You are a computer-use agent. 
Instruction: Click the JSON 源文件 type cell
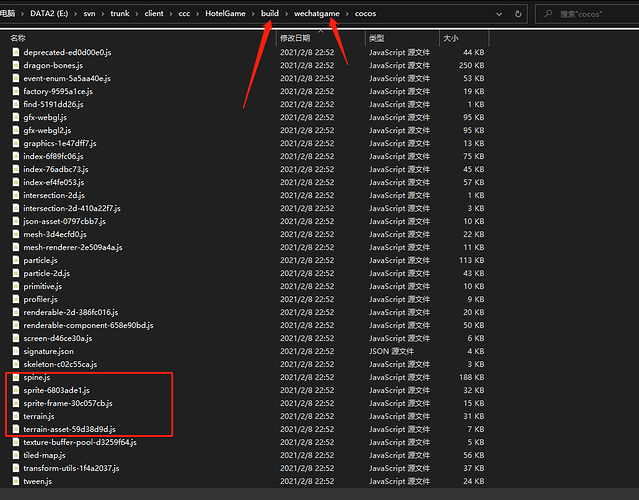pos(391,351)
